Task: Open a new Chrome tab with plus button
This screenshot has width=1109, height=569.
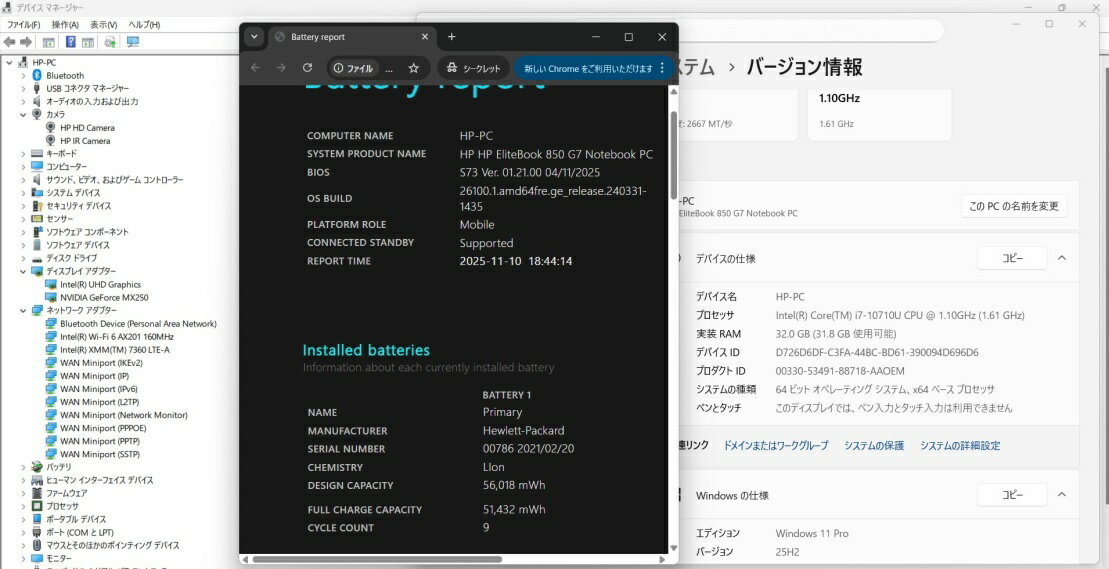Action: (451, 37)
